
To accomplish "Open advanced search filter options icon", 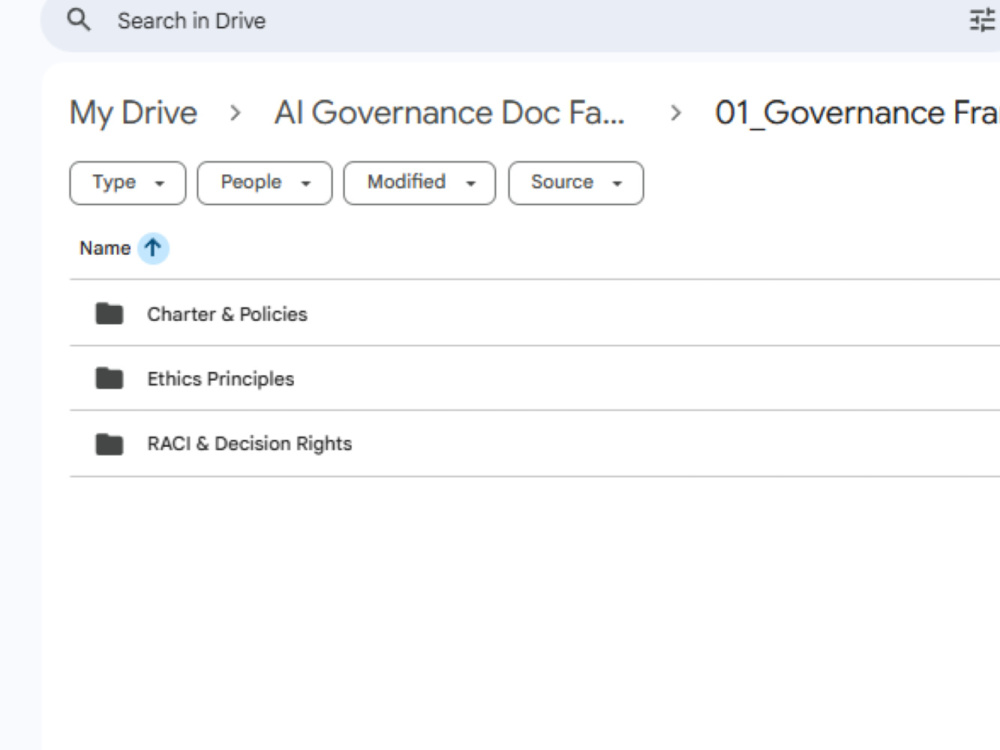I will click(982, 20).
